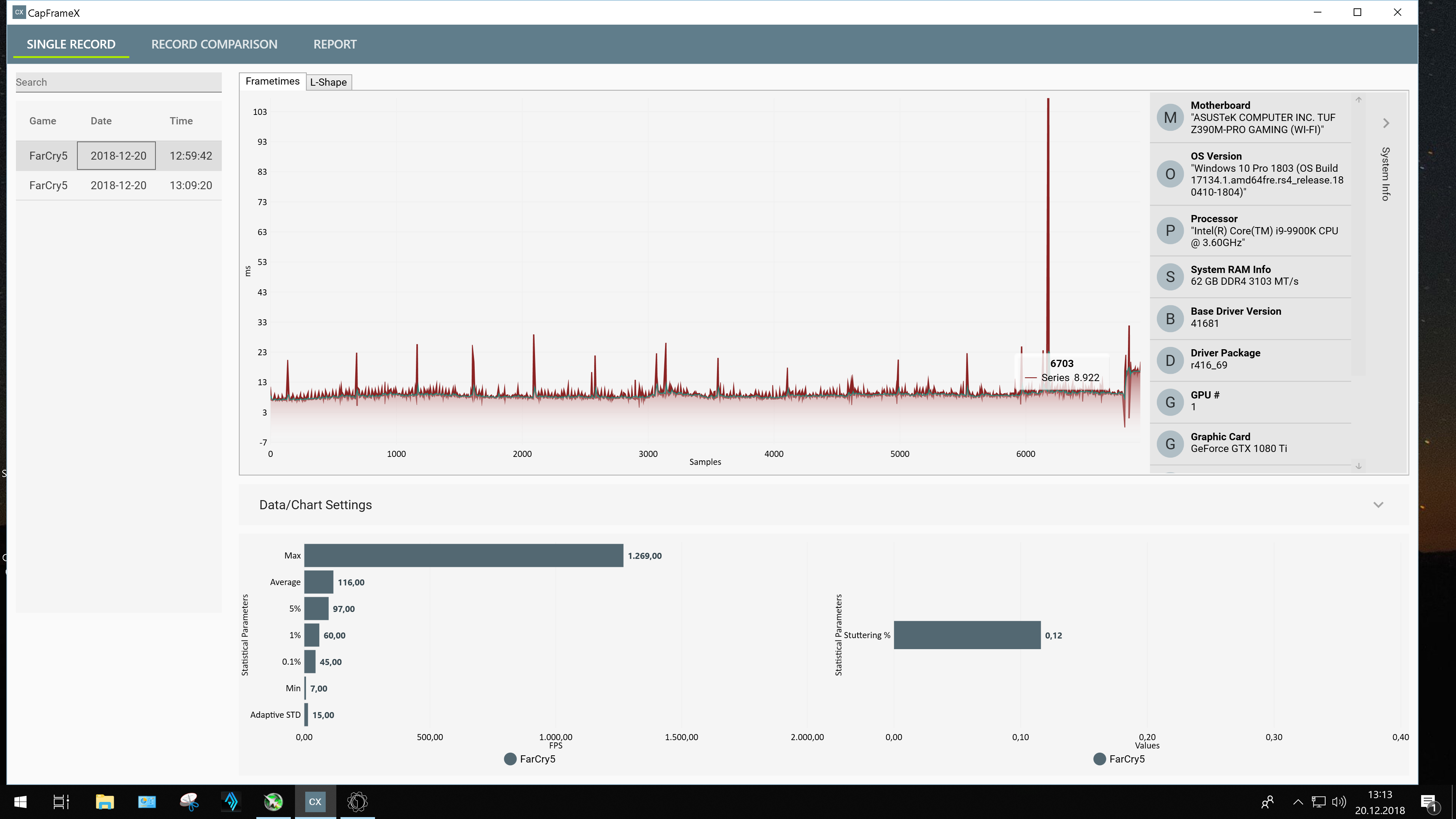
Task: Click the Driver Package value r416_69
Action: [x=1209, y=365]
